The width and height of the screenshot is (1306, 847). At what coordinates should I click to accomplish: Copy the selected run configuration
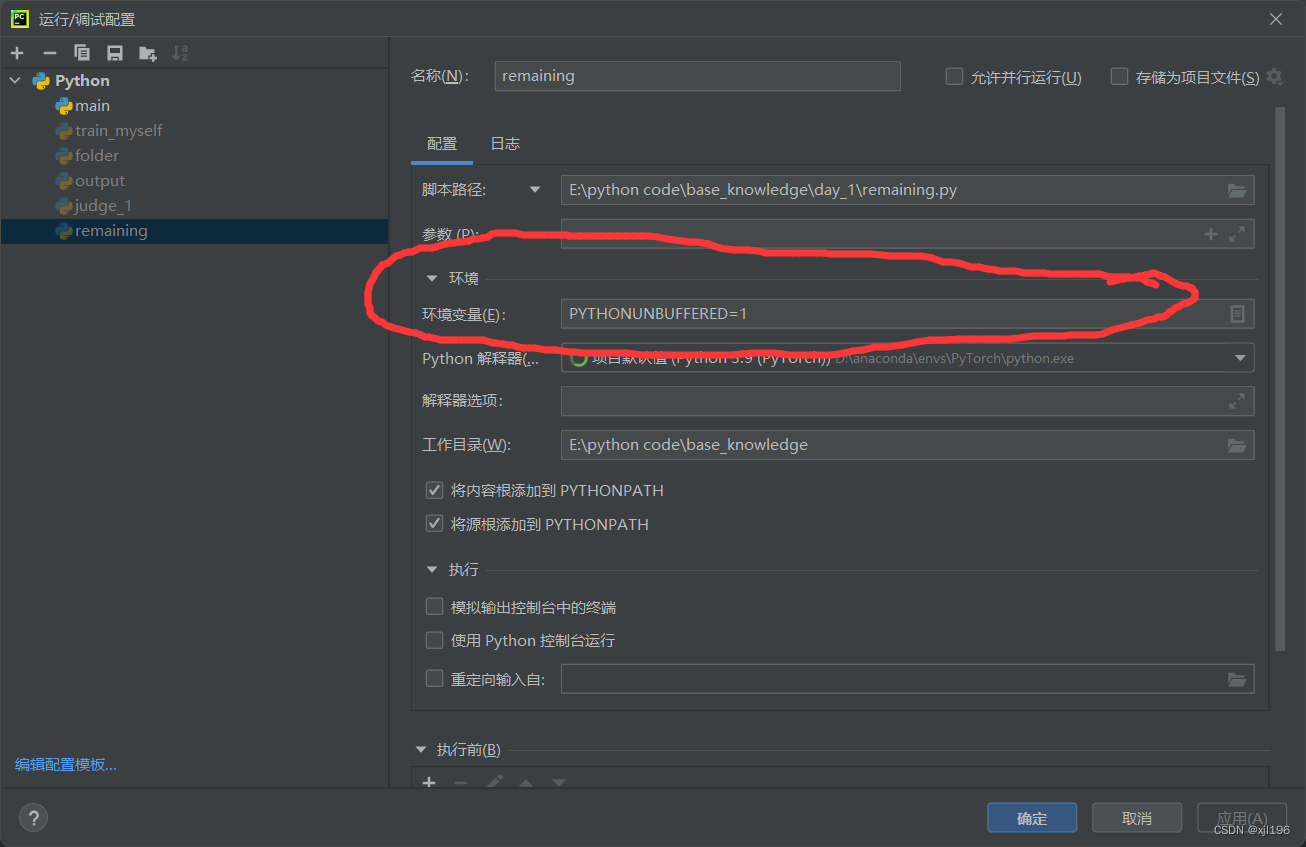tap(82, 53)
